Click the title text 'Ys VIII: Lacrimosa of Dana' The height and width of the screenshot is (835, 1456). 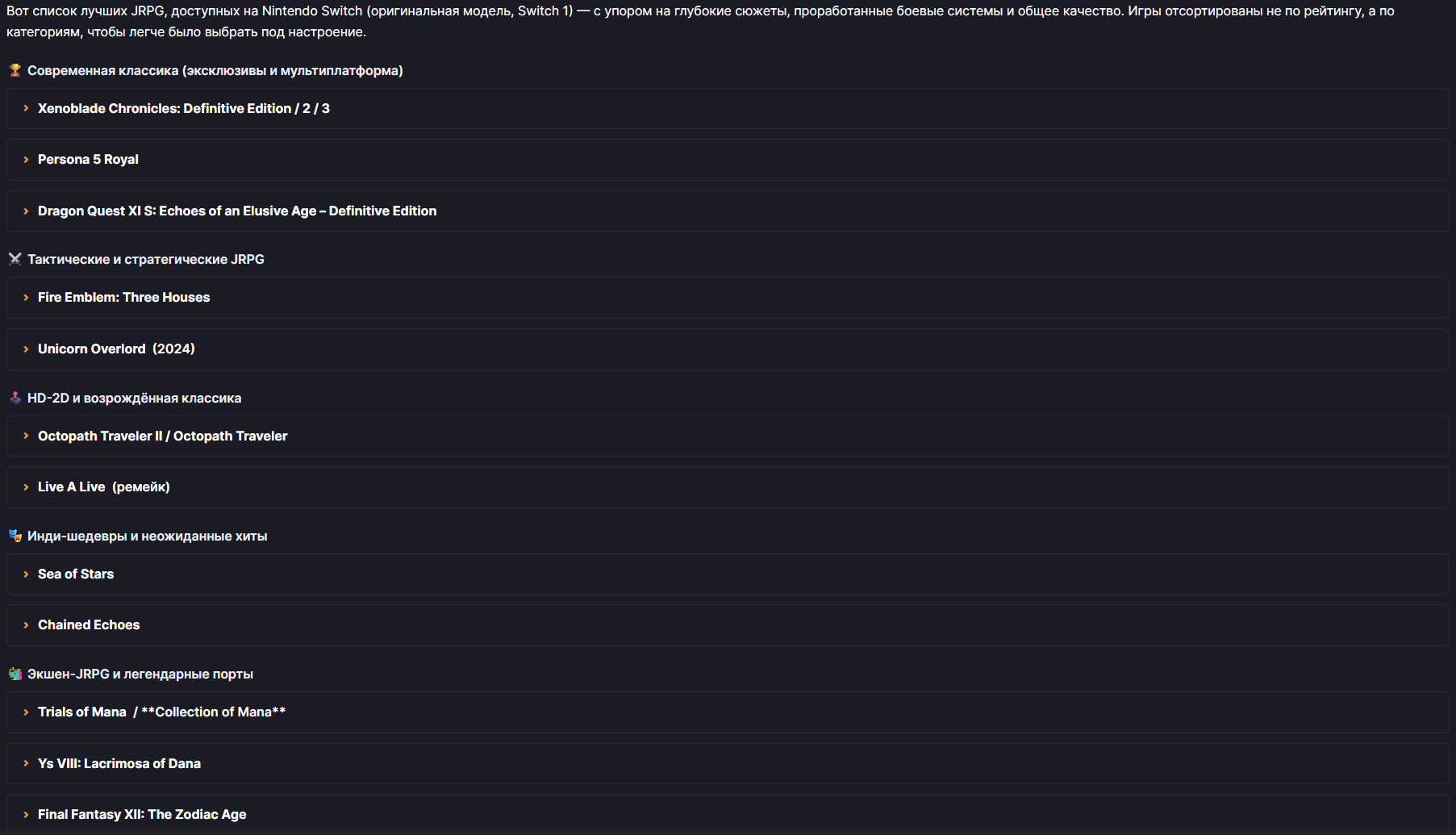click(x=119, y=763)
